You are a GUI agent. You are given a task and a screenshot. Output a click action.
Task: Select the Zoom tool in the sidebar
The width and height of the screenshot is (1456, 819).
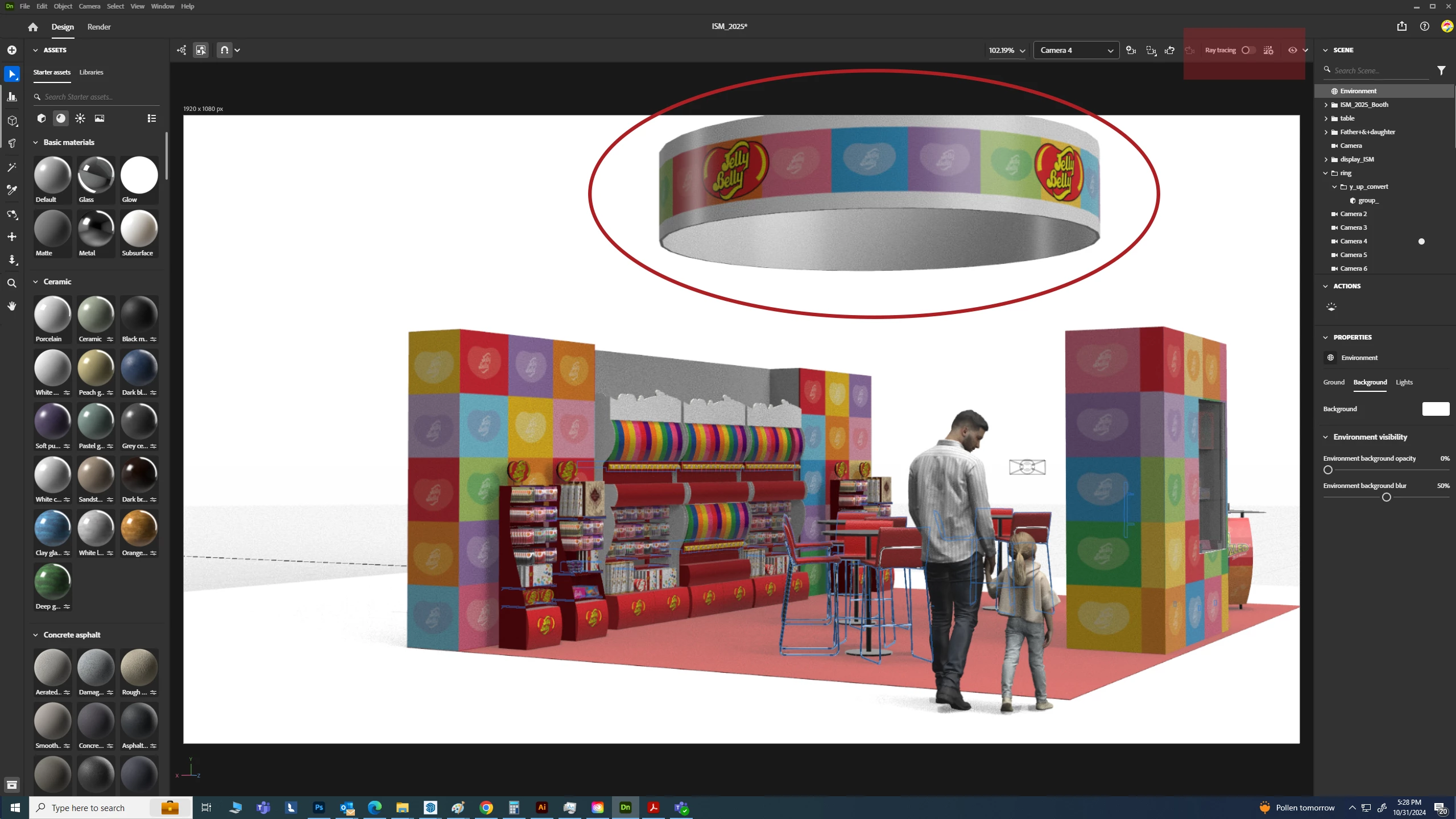click(12, 283)
